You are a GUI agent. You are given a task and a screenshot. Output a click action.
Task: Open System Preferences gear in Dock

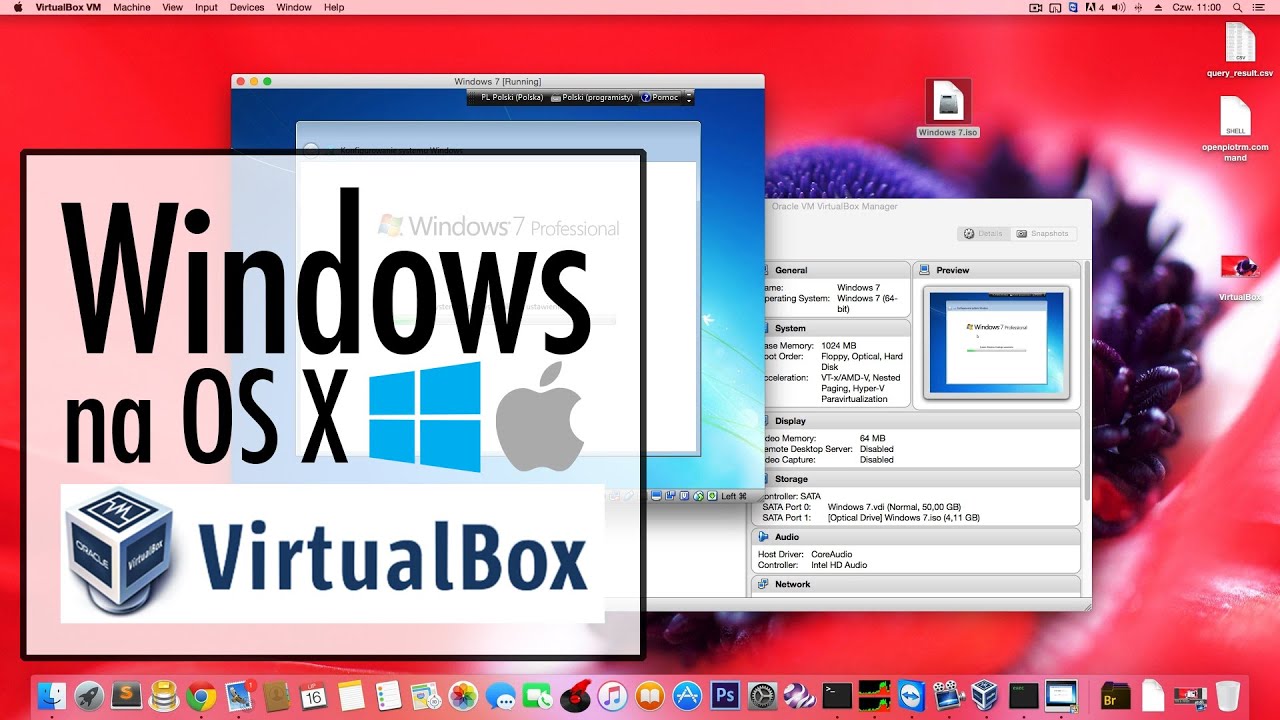pos(762,696)
